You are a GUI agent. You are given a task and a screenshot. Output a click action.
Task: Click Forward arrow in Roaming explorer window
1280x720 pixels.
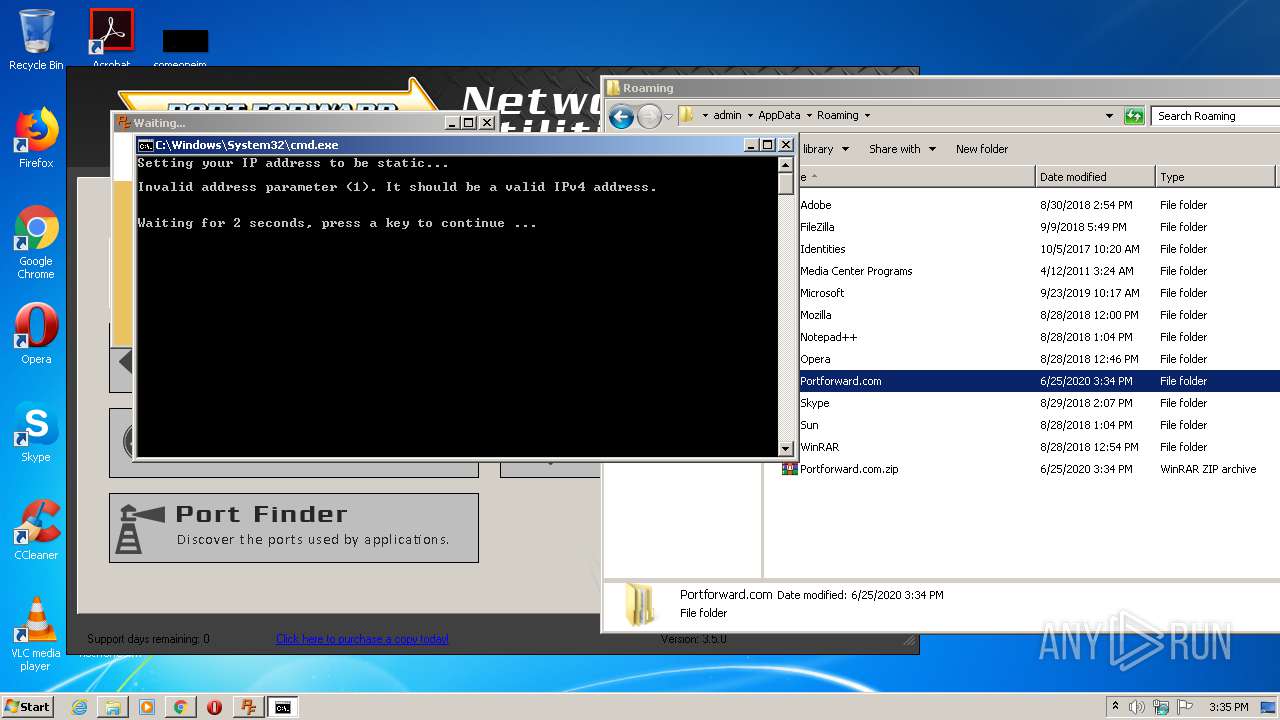tap(649, 116)
